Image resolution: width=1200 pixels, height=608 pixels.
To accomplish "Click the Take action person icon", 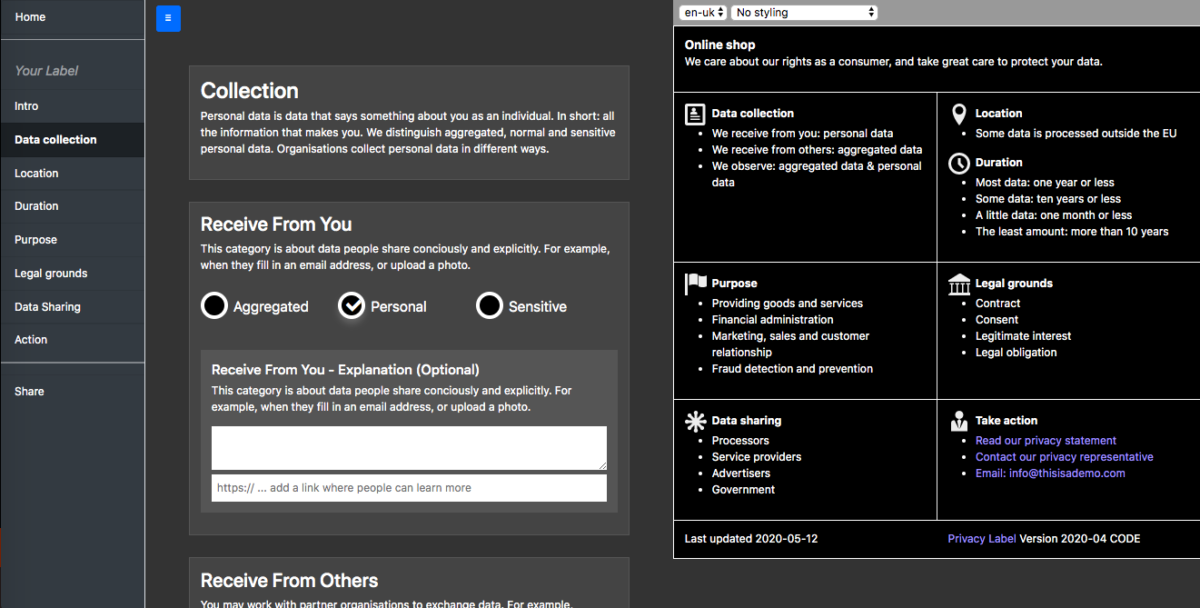I will tap(959, 421).
